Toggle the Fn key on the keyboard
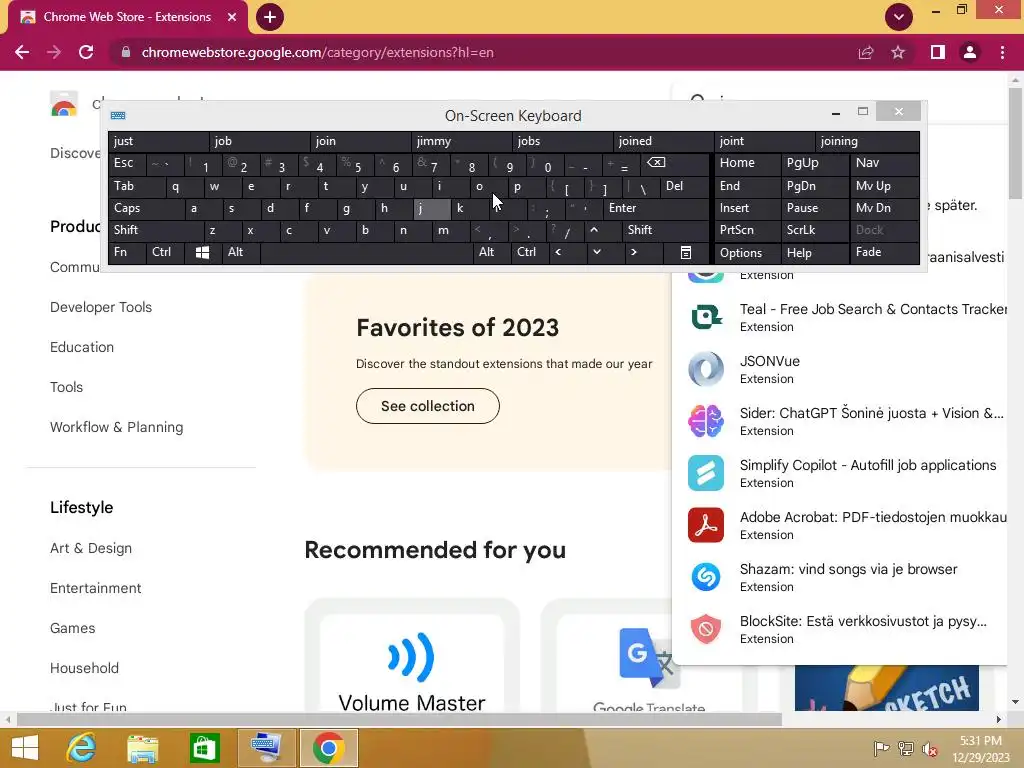The image size is (1024, 768). click(x=127, y=252)
